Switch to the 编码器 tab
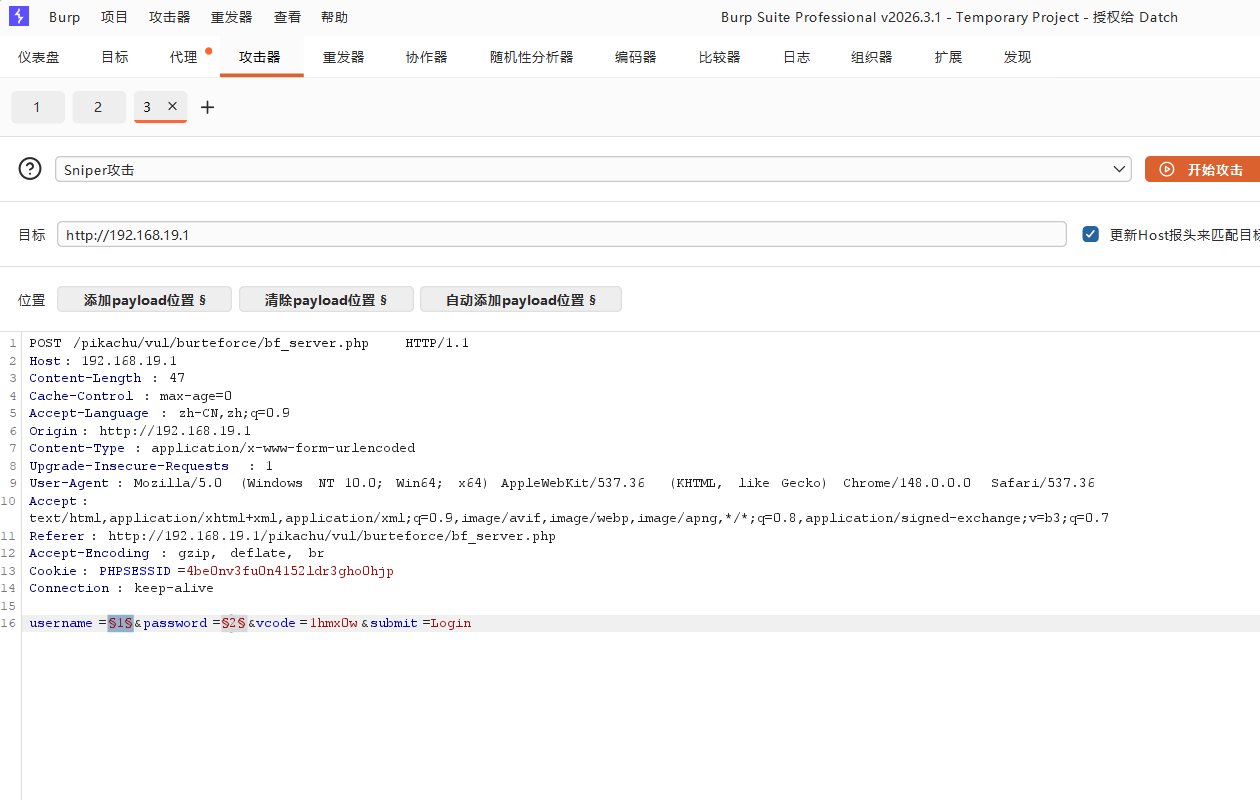Screen dimensions: 1260x800 pyautogui.click(x=636, y=57)
